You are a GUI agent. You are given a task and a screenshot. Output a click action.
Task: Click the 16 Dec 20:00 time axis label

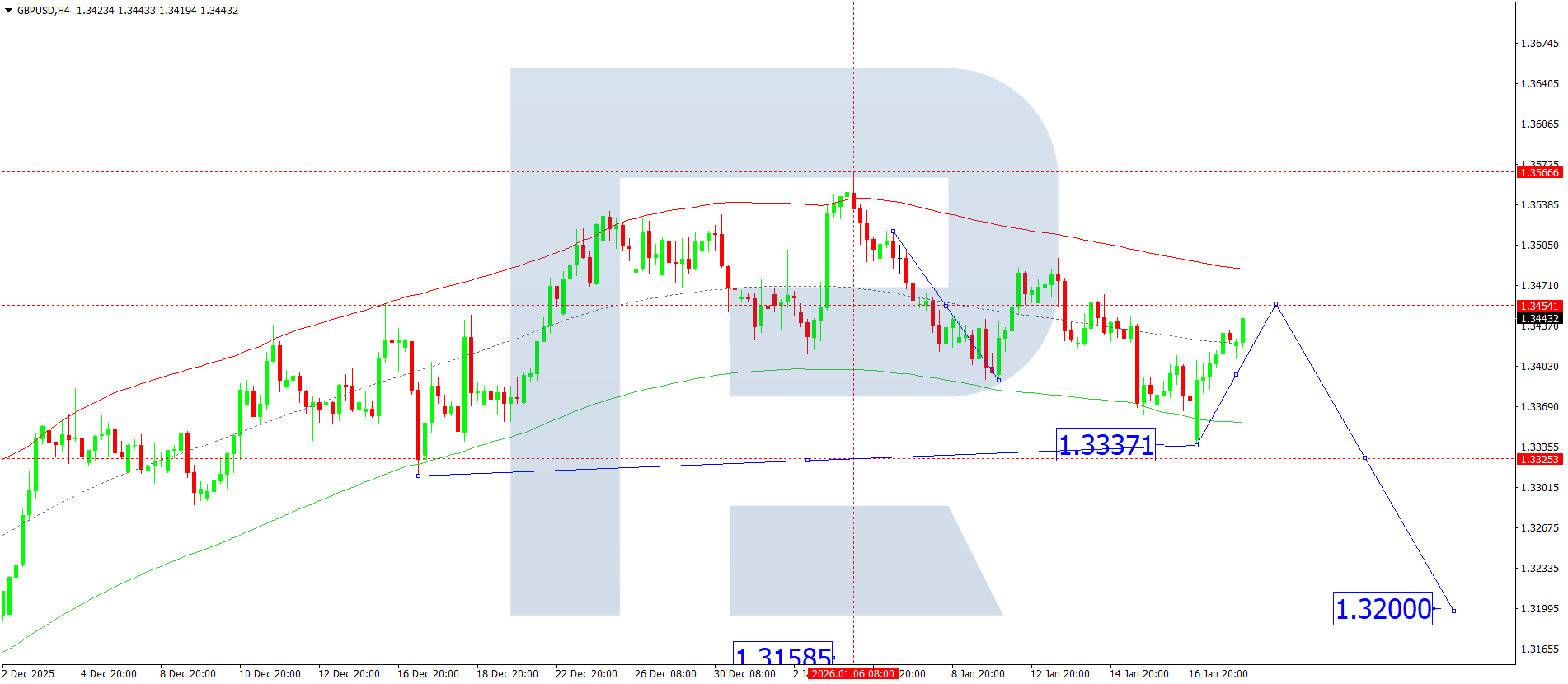428,674
